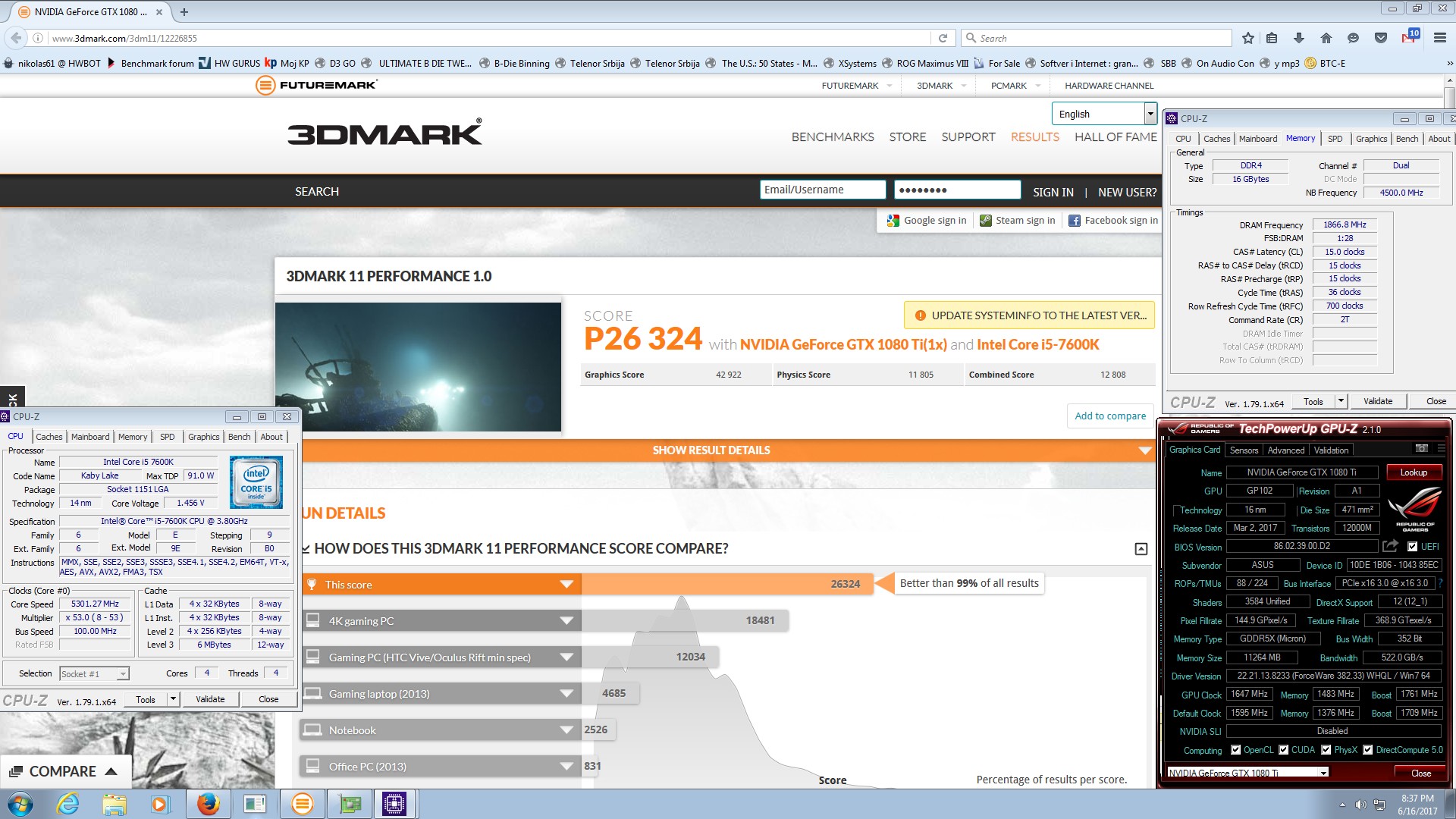
Task: Click the Firefox search box
Action: pyautogui.click(x=1097, y=38)
